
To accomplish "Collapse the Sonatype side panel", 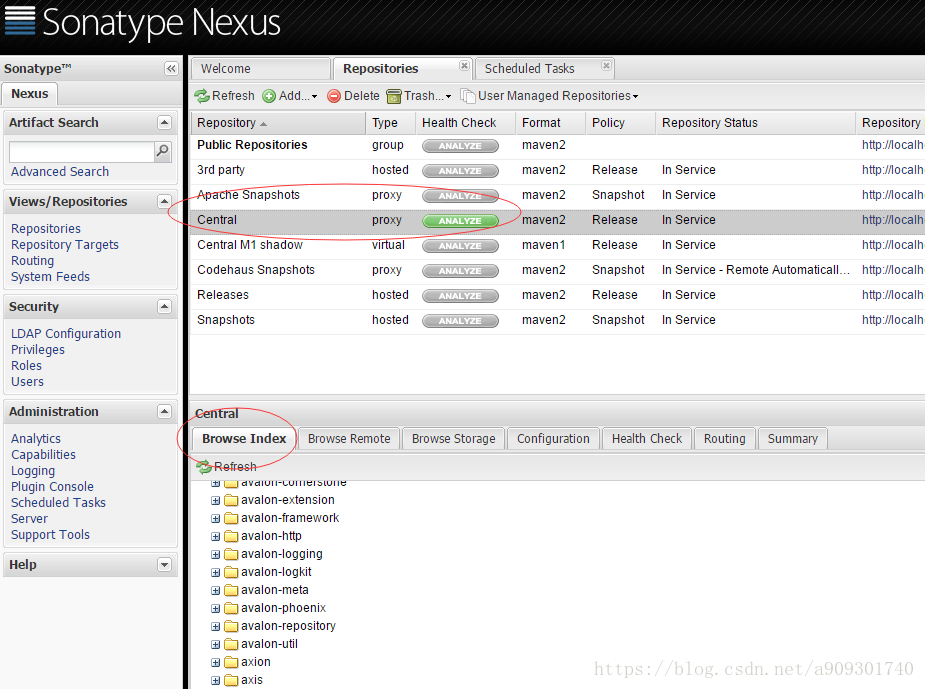I will pyautogui.click(x=170, y=68).
